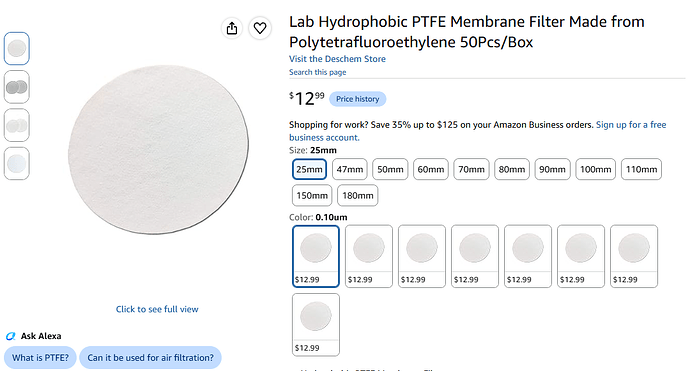
Task: Pick the last color swatch in the second row
Action: click(x=316, y=325)
